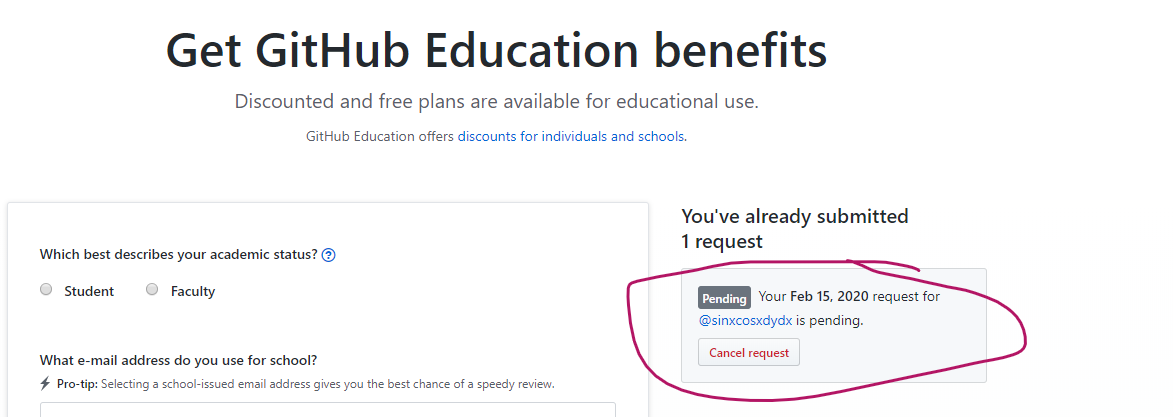Click the Get GitHub Education benefits heading
This screenshot has height=417, width=1173.
(x=496, y=50)
